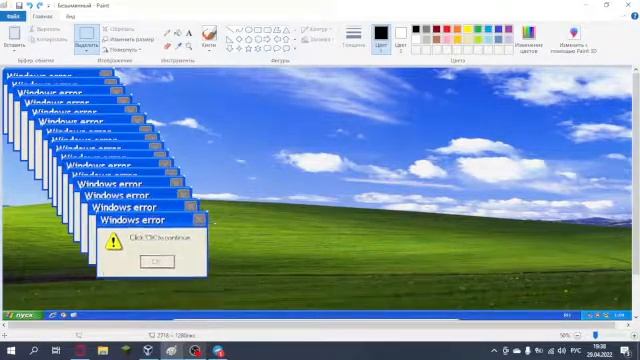This screenshot has width=640, height=360.
Task: Open Edit with Paint 3D
Action: pyautogui.click(x=573, y=39)
